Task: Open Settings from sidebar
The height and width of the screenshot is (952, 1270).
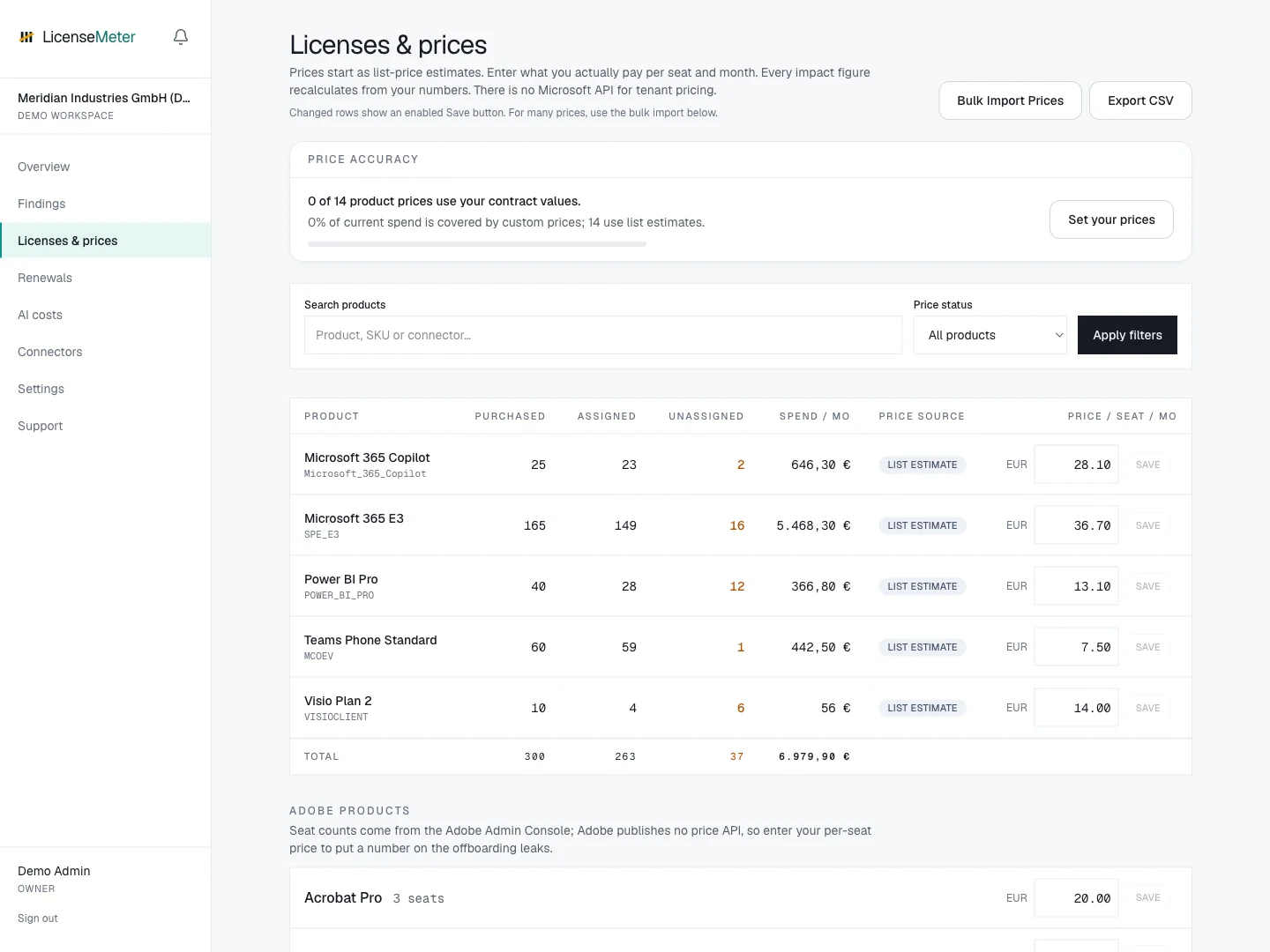Action: click(106, 389)
